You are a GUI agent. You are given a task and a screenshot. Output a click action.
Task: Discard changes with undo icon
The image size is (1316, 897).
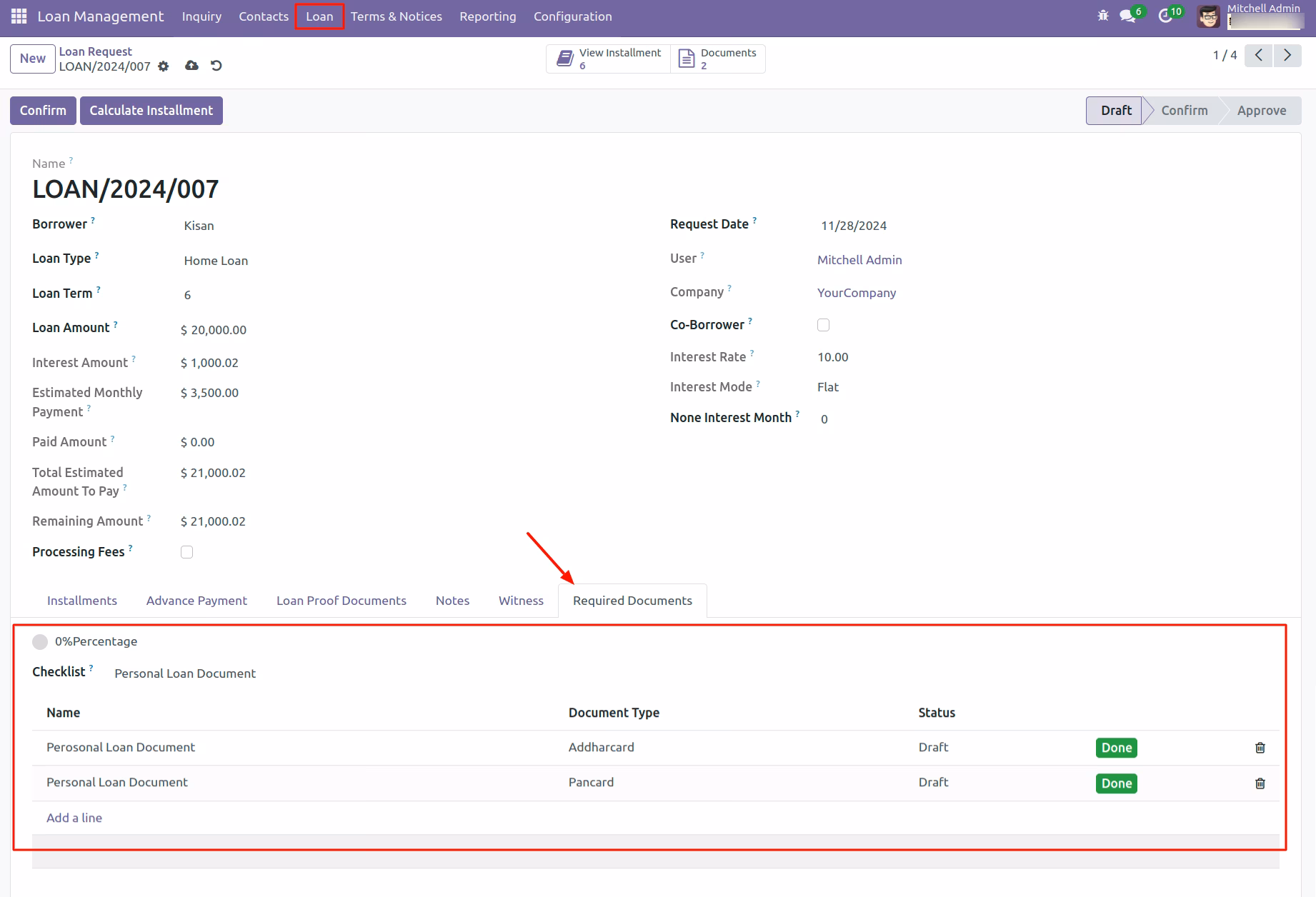click(x=216, y=66)
